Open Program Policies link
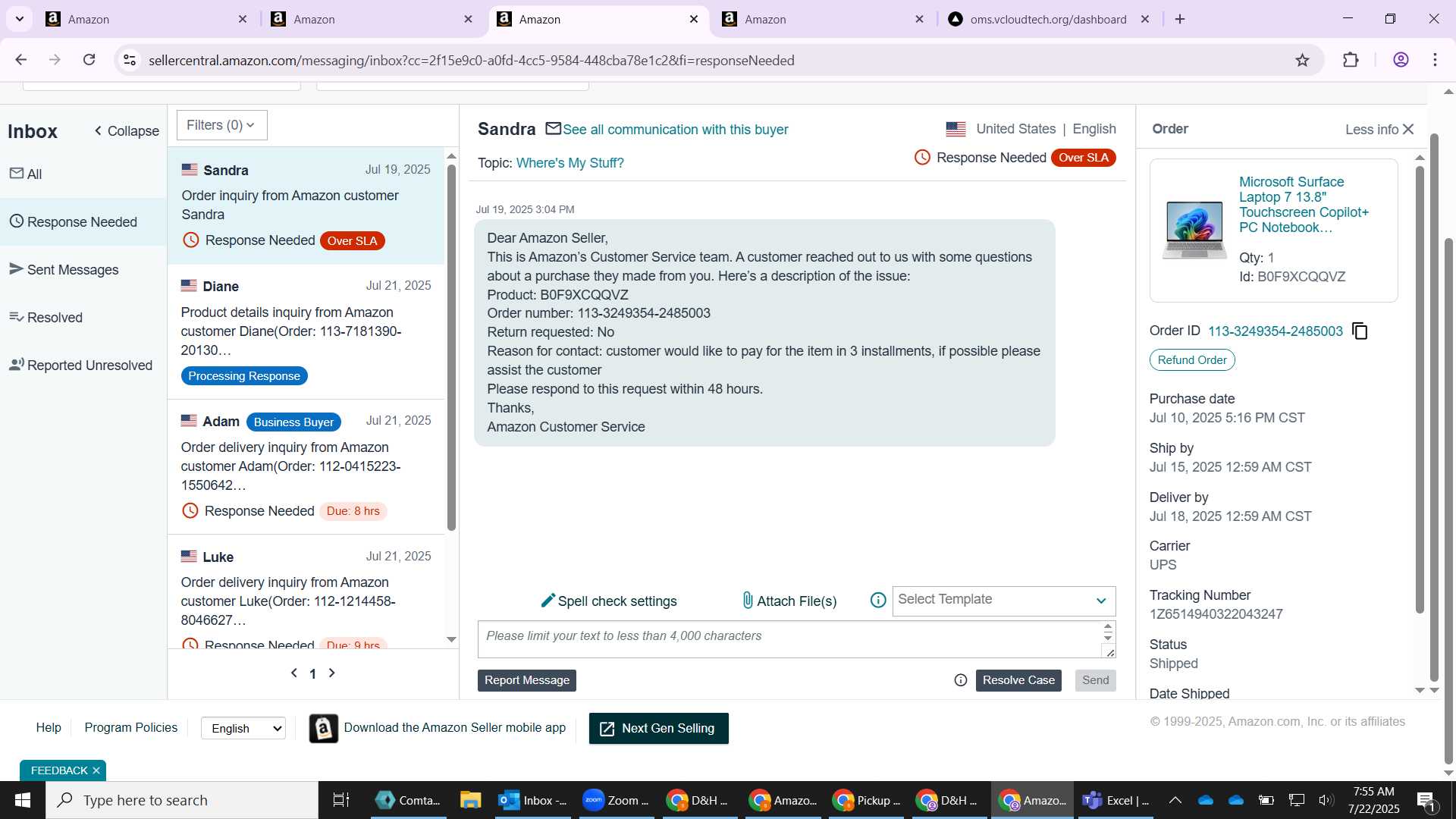 130,728
